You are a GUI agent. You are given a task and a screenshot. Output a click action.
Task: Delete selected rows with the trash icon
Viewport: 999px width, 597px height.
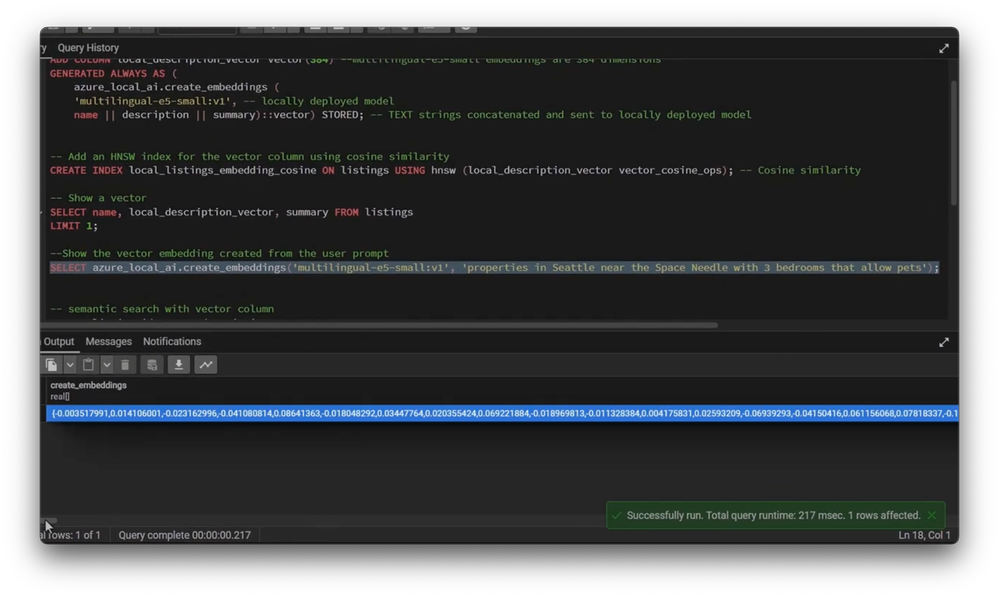coord(125,364)
